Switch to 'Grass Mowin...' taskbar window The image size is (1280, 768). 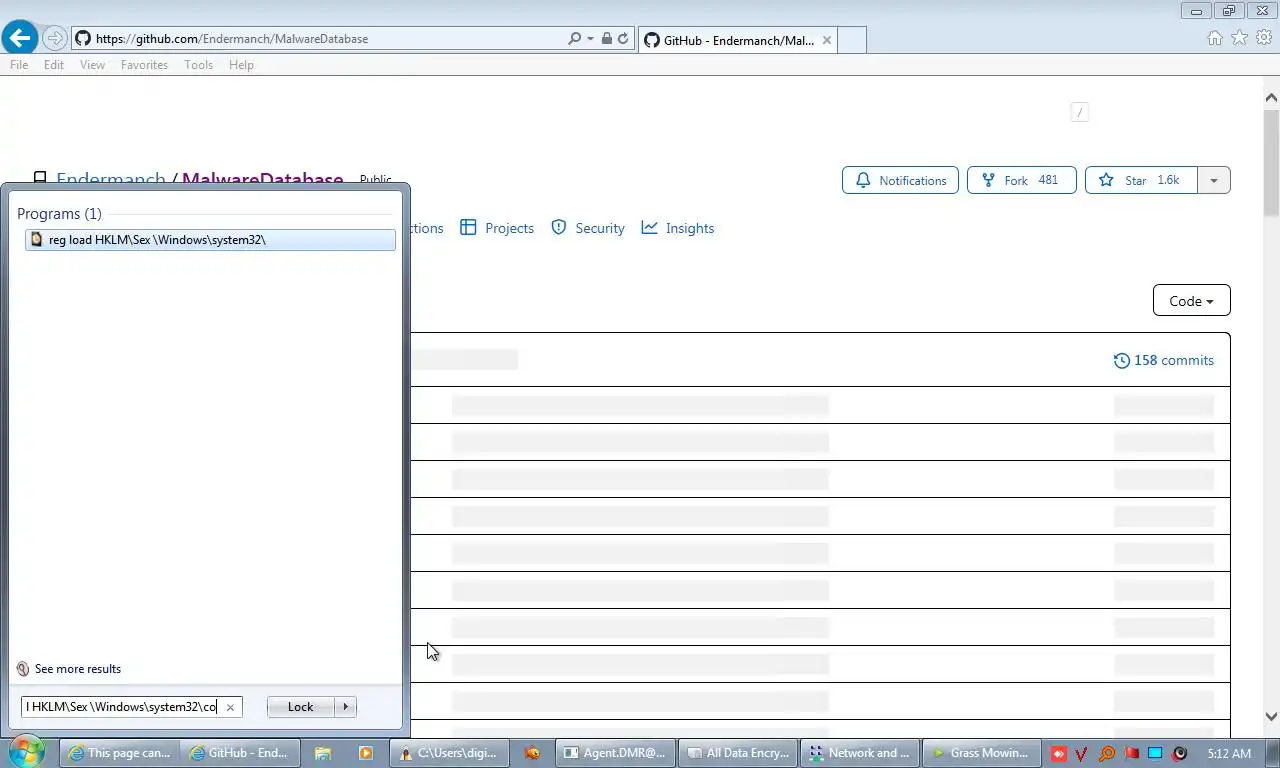click(981, 753)
